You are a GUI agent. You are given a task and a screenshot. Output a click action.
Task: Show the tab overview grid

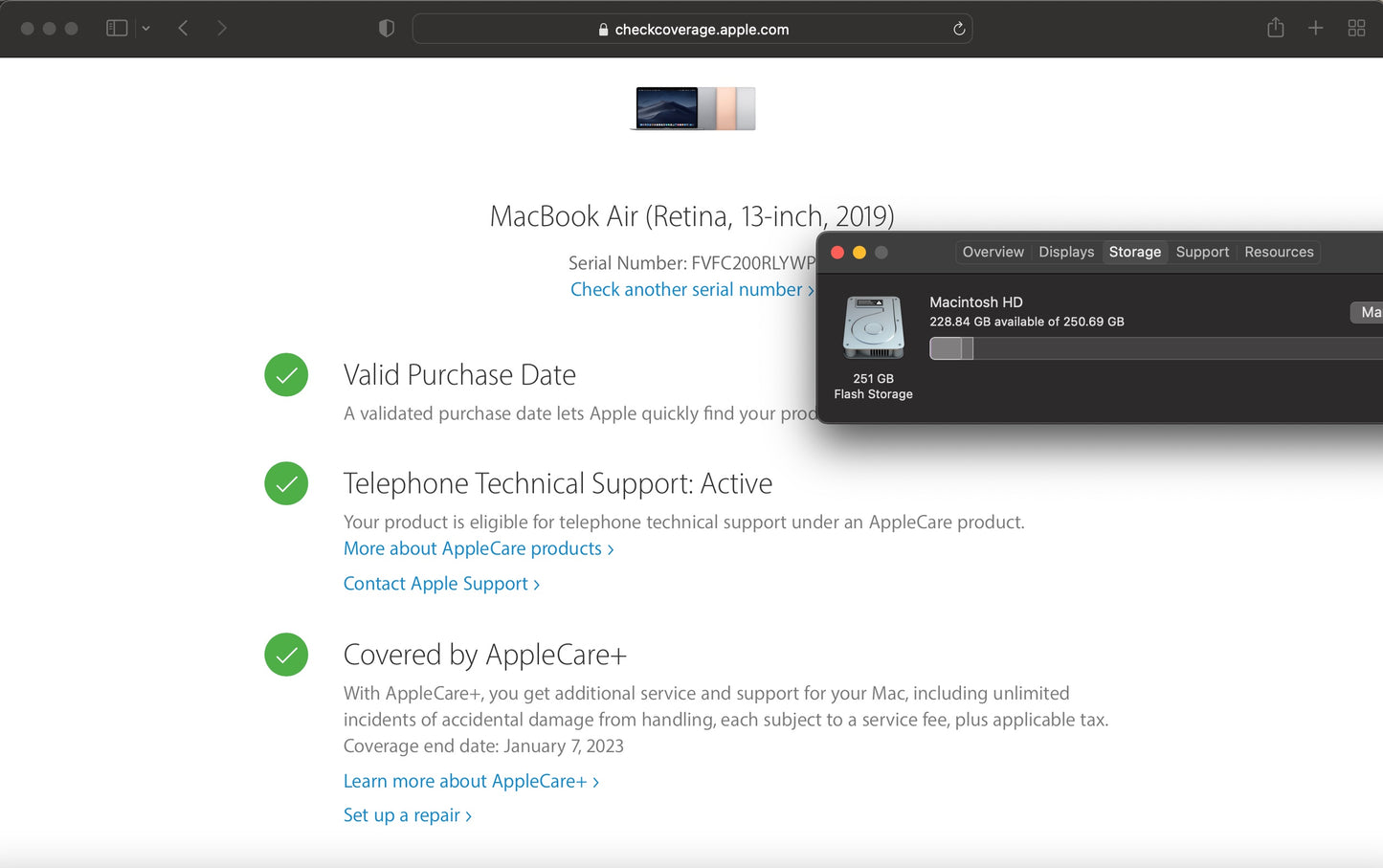click(1356, 29)
